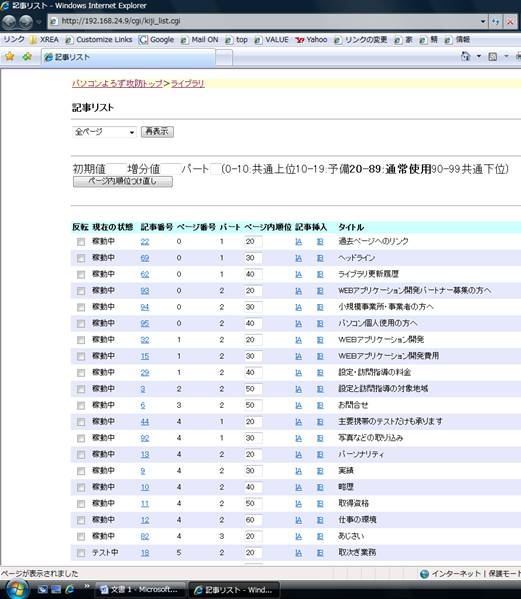Viewport: 521px width, 599px height.
Task: Click Google favicon link in links bar
Action: click(x=156, y=40)
